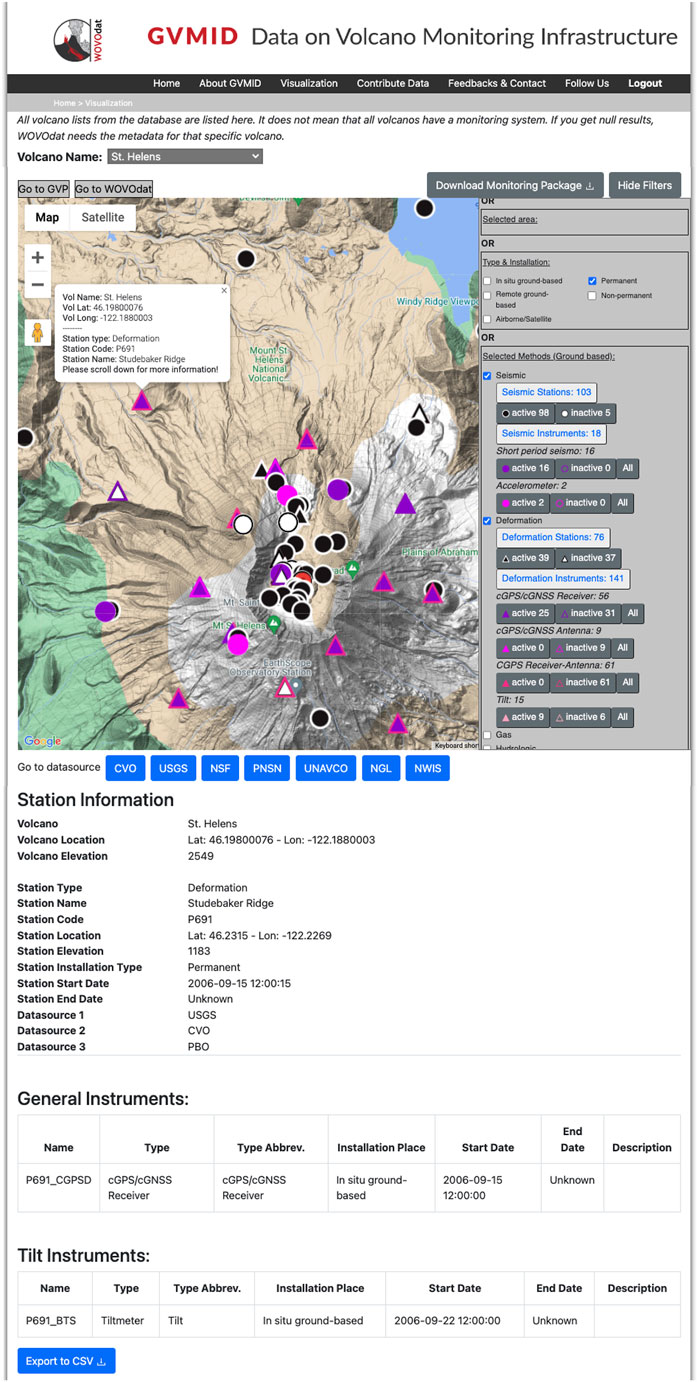
Task: Open the CVO datasource
Action: pyautogui.click(x=125, y=768)
